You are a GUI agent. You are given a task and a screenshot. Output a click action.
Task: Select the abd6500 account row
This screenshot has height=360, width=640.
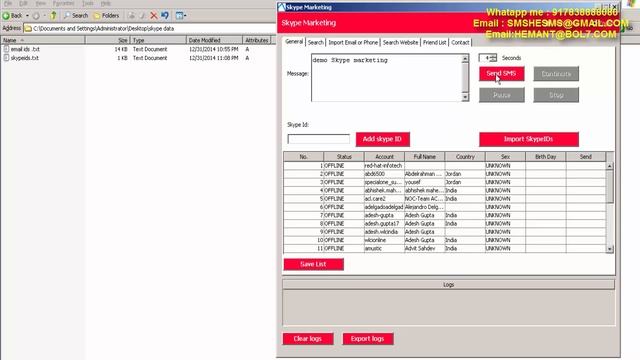point(445,174)
